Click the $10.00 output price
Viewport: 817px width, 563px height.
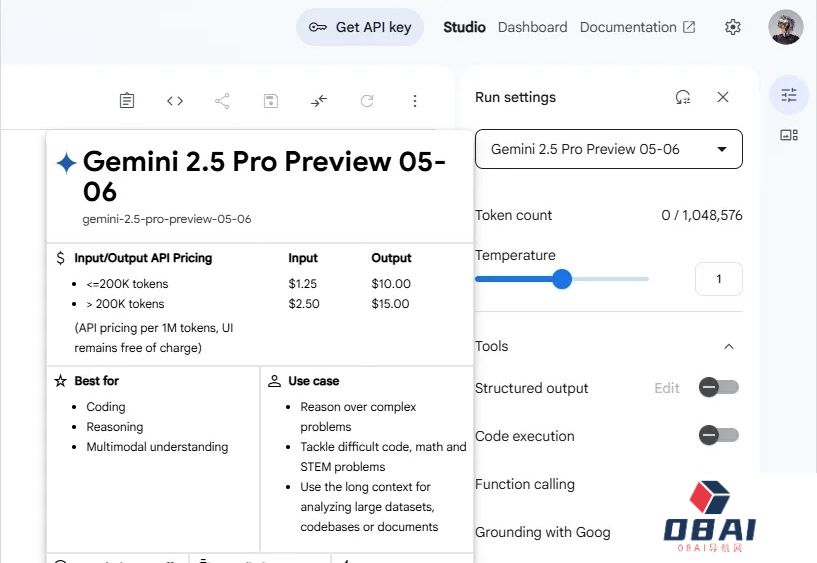point(391,284)
